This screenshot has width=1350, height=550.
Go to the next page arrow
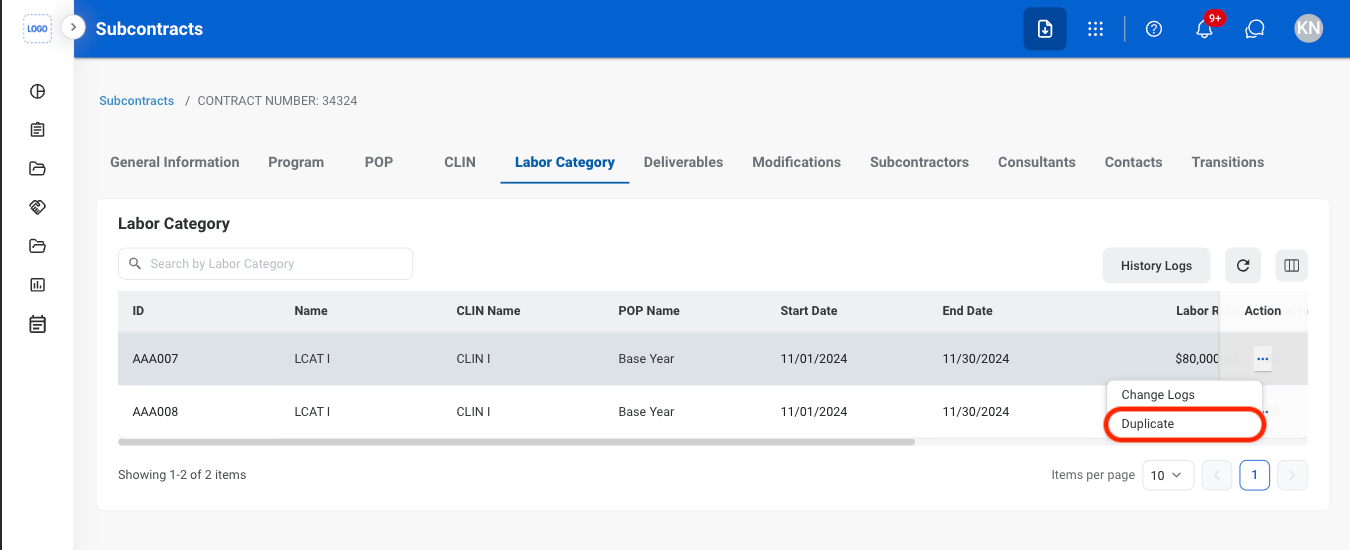coord(1293,475)
